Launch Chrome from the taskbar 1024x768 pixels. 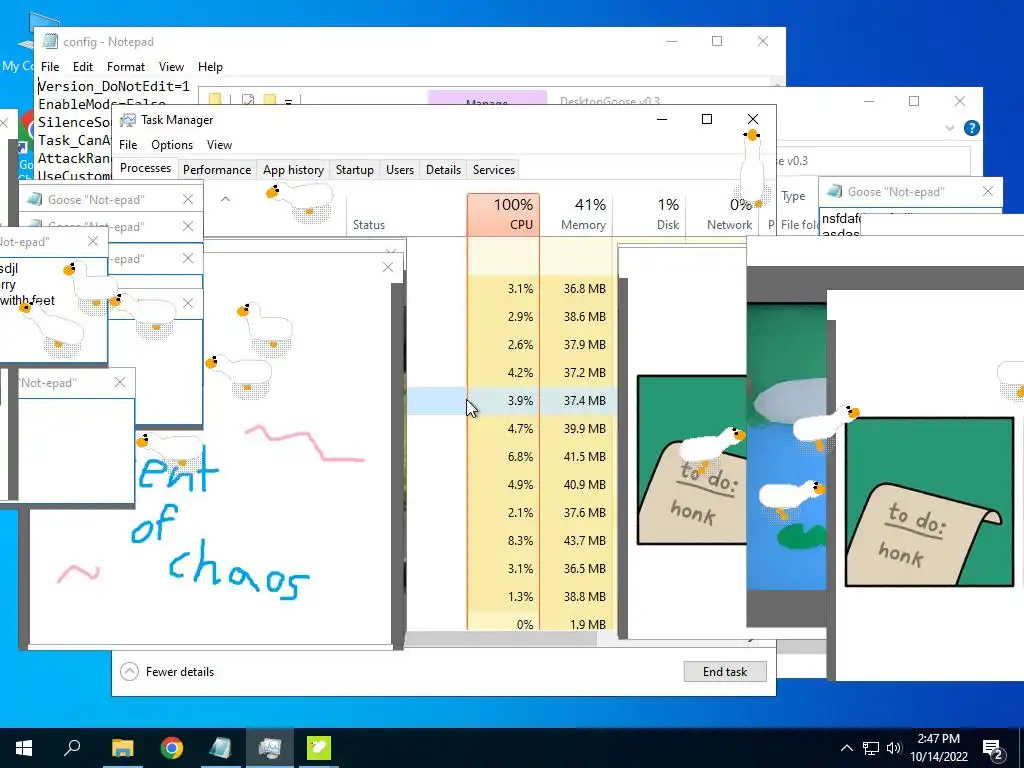click(x=172, y=748)
